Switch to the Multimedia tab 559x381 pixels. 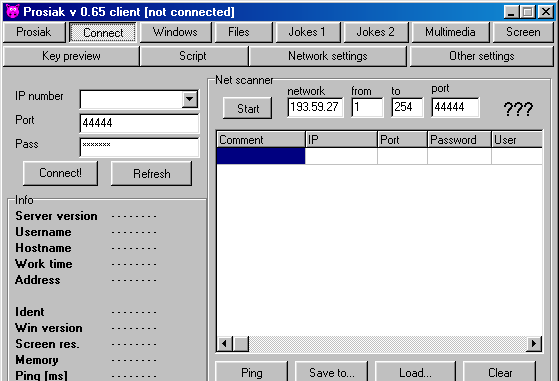pyautogui.click(x=450, y=32)
